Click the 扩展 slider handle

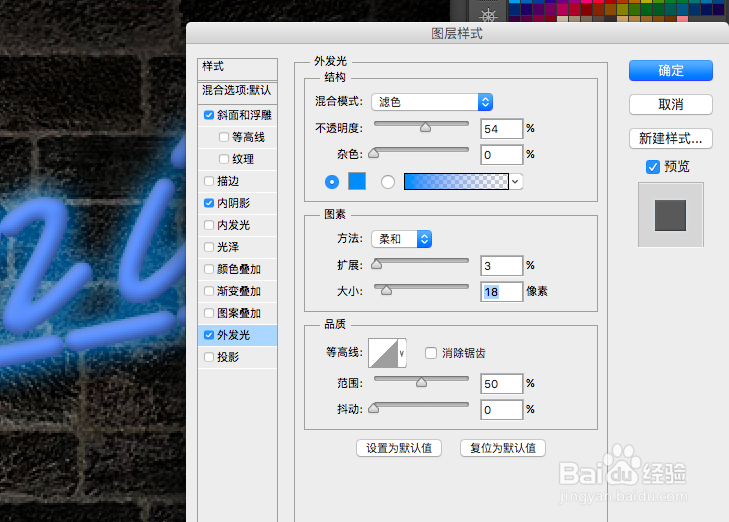tap(376, 264)
